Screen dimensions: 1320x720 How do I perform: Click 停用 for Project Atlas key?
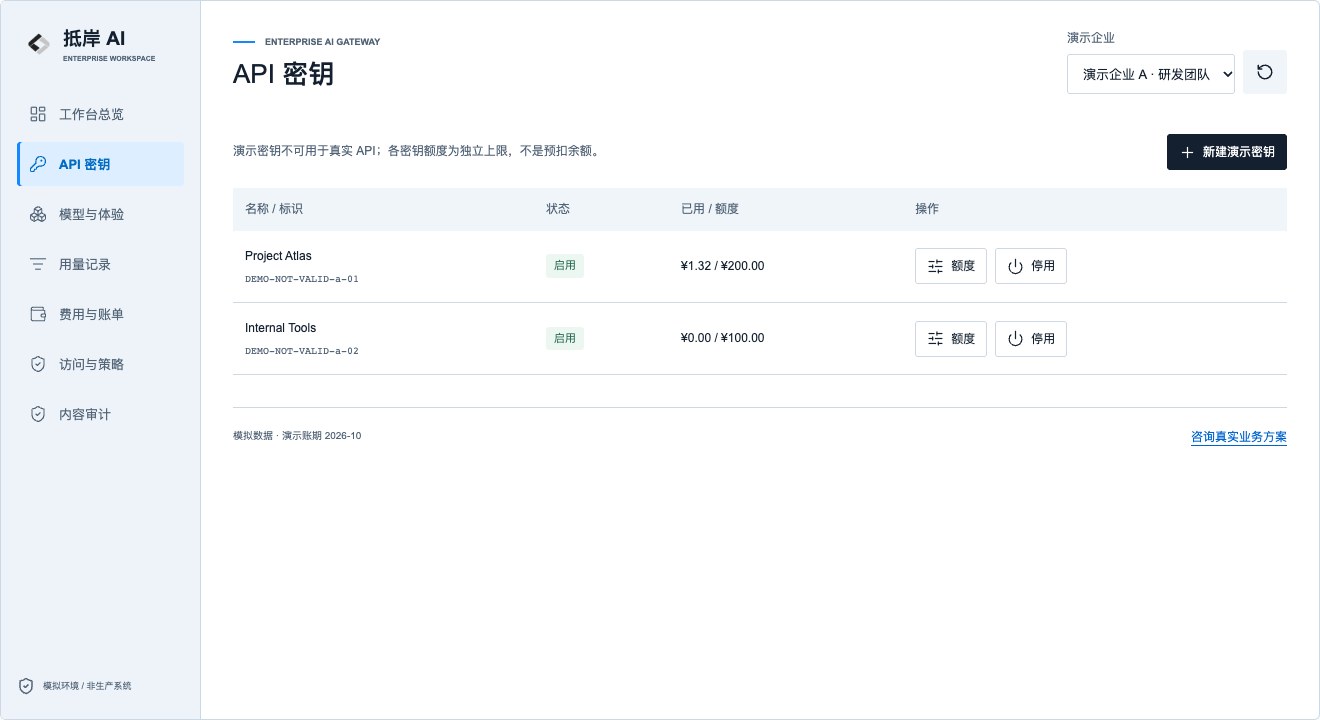[x=1031, y=266]
